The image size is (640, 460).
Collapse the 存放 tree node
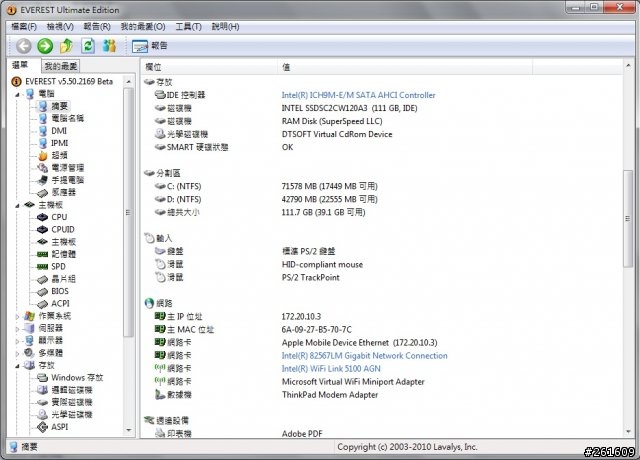[17, 366]
